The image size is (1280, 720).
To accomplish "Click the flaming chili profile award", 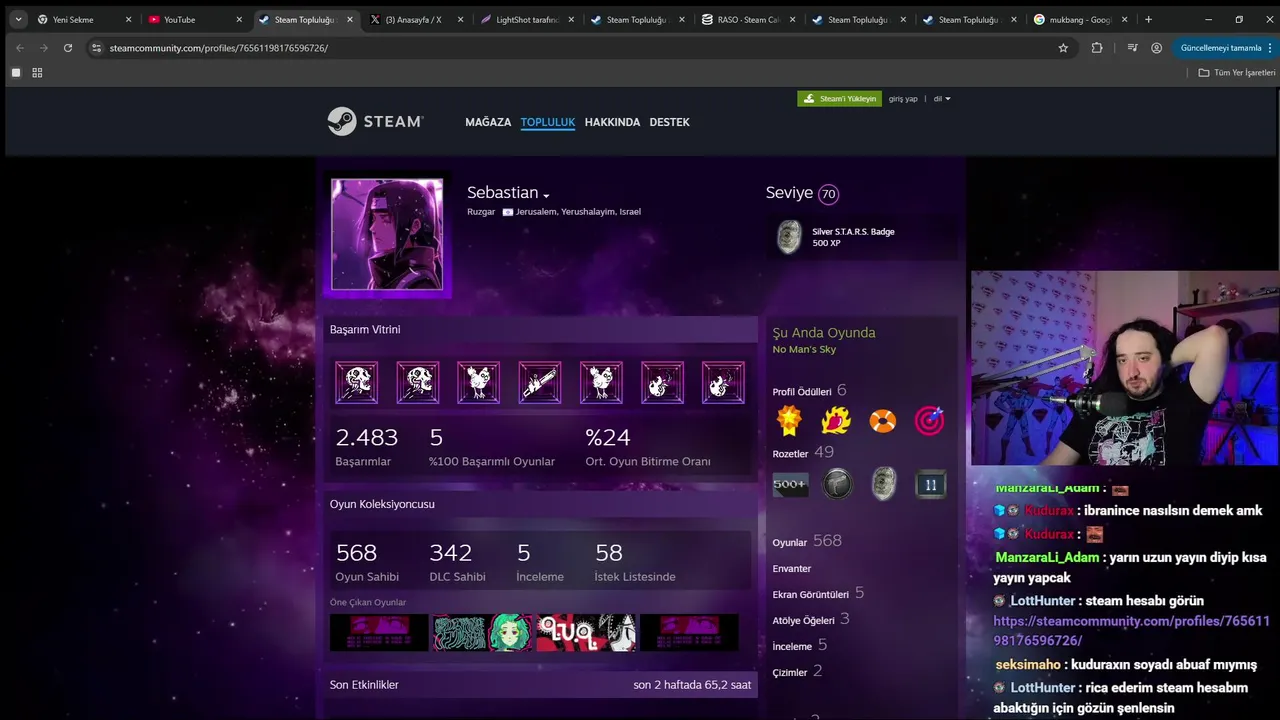I will pos(836,420).
